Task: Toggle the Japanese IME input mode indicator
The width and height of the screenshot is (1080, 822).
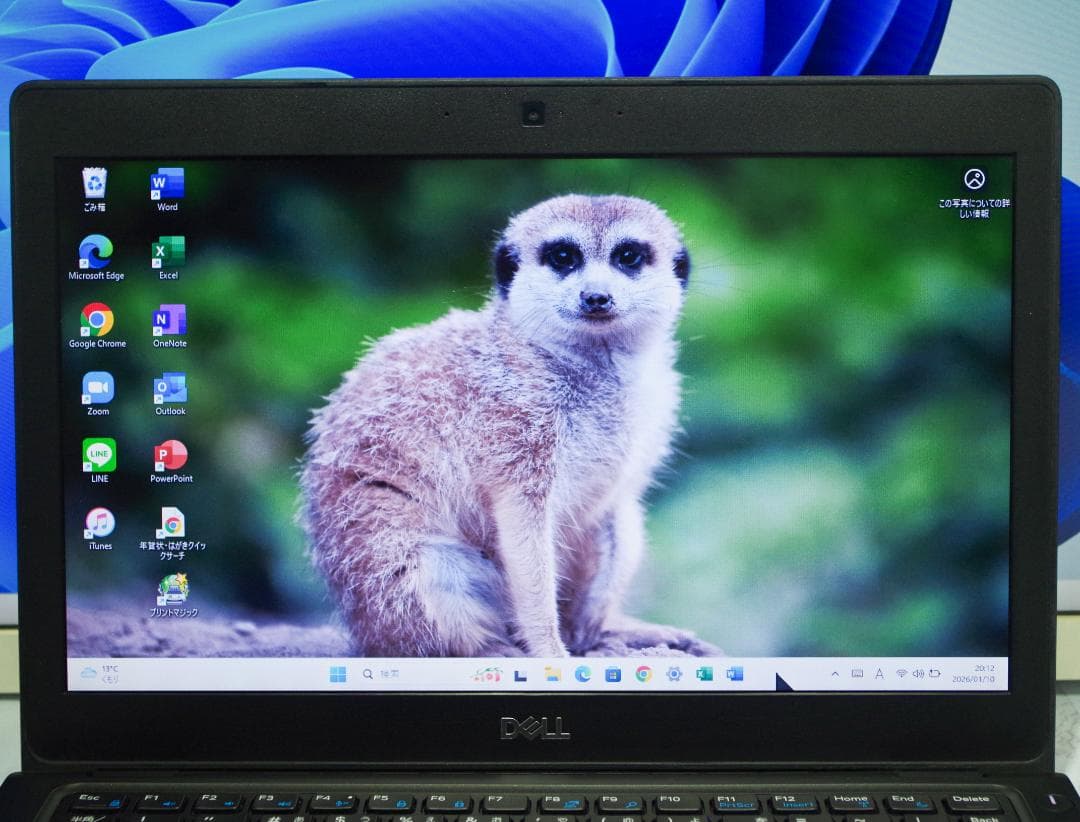Action: (x=879, y=674)
